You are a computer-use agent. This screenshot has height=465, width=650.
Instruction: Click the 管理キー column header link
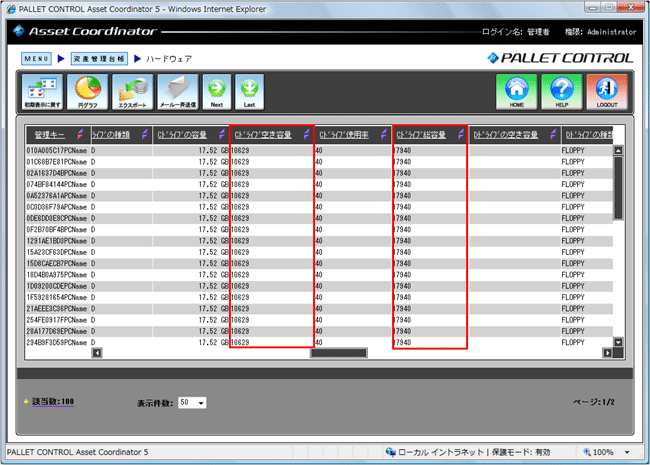[49, 135]
